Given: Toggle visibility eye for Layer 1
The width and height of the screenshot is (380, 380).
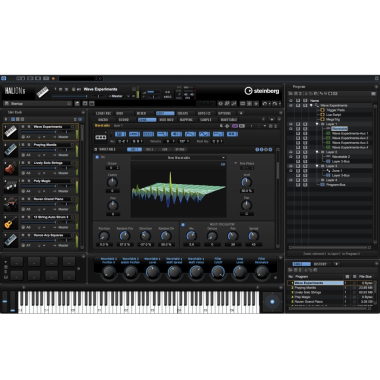Looking at the screenshot, I should [291, 124].
